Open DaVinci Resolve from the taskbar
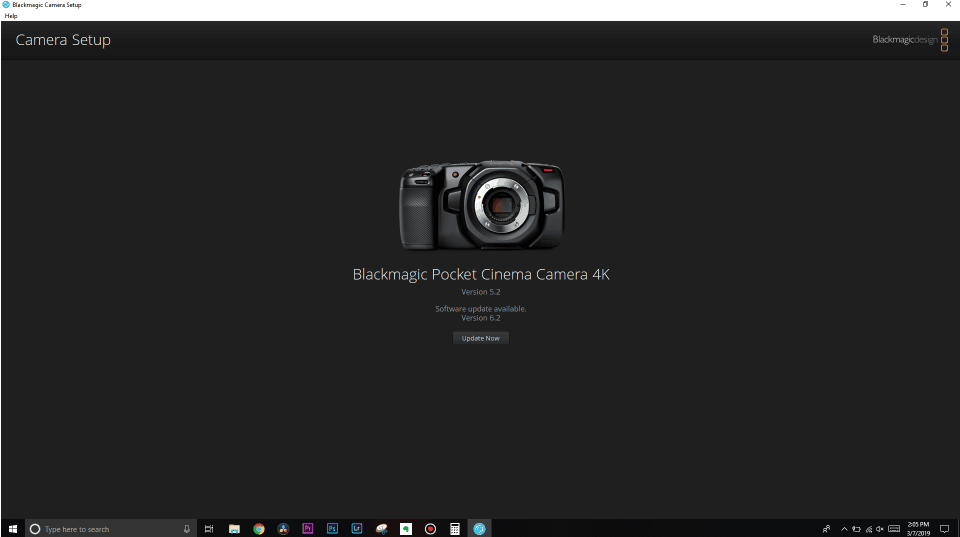The width and height of the screenshot is (960, 537). [283, 528]
